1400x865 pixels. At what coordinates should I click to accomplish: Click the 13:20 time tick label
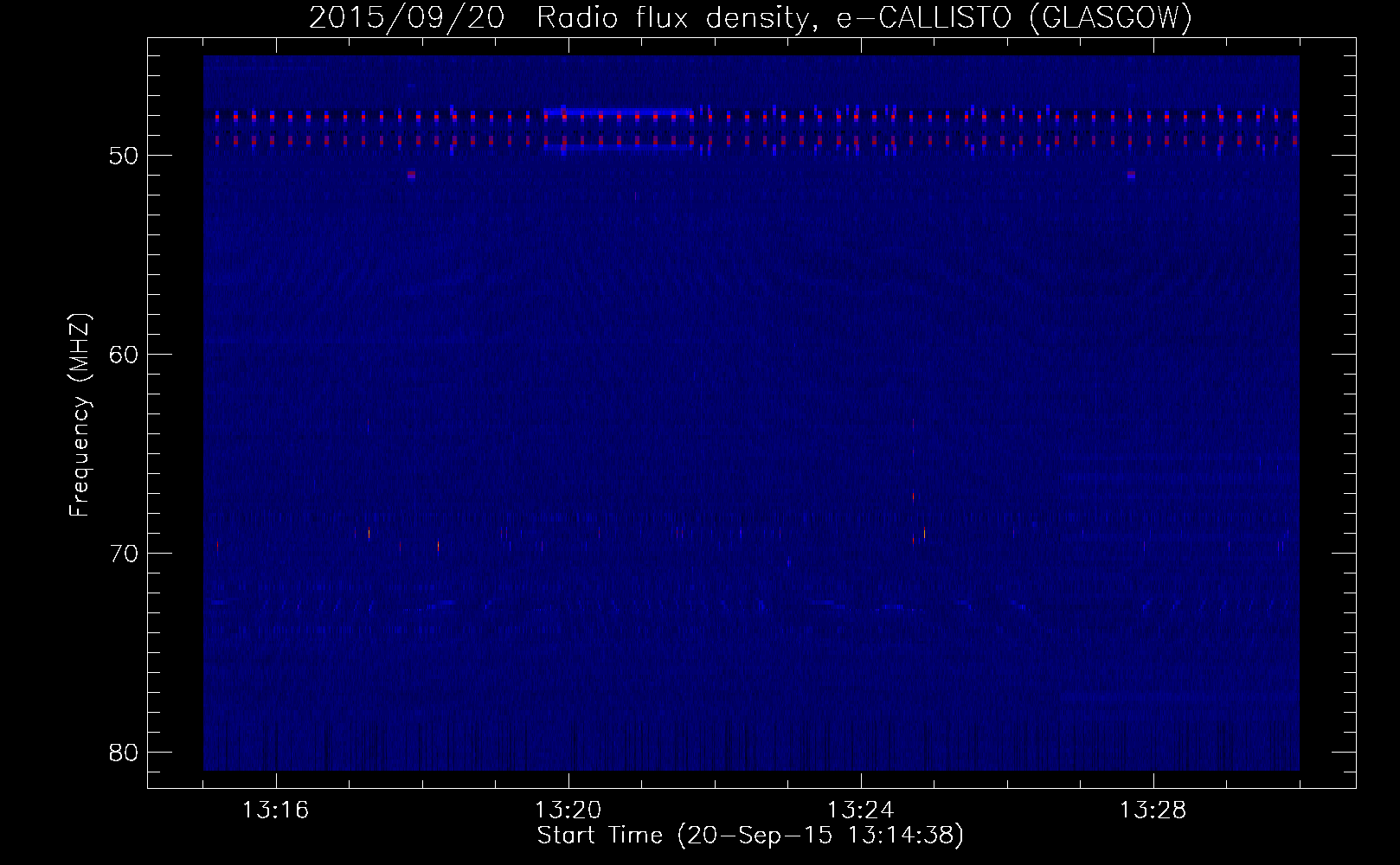(568, 811)
